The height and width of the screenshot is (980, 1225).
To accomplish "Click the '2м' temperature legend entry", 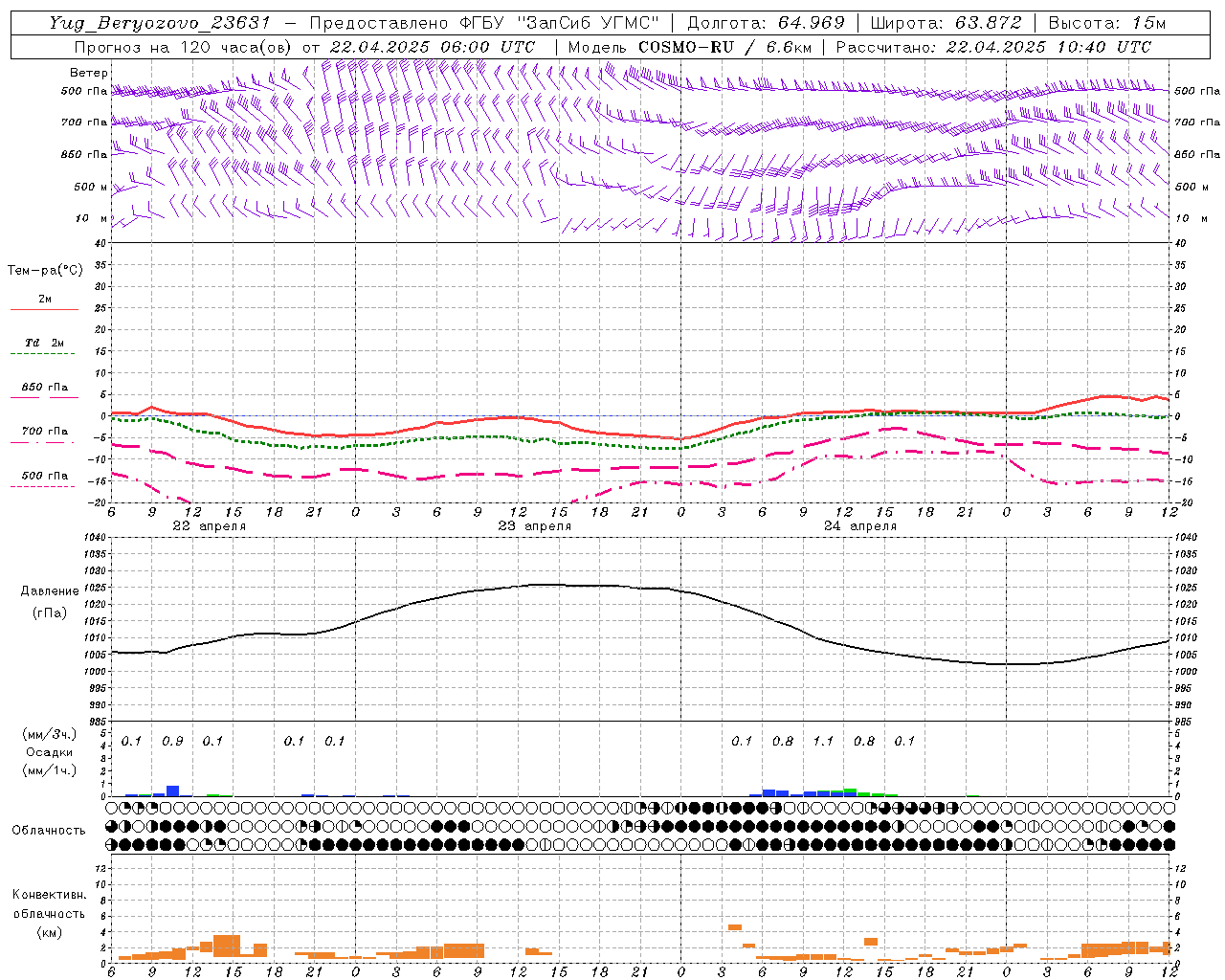I will 45,299.
